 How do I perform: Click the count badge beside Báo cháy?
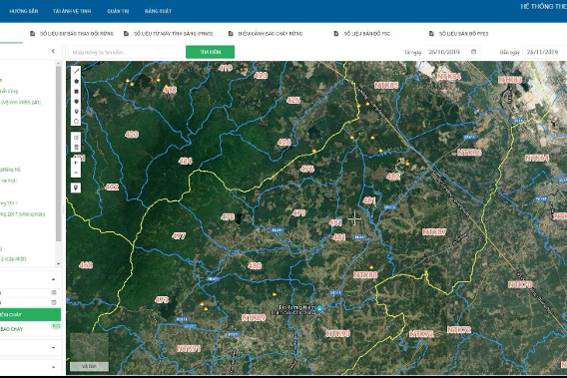coord(56,326)
